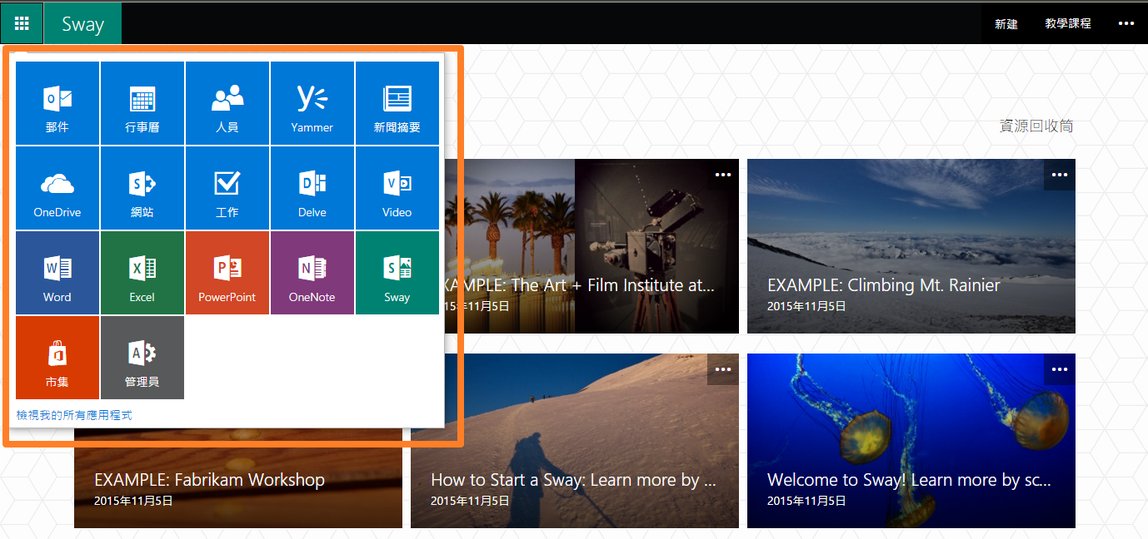Screen dimensions: 1148x539
Task: Open options for Climbing Mt. Rainier card
Action: tap(1059, 175)
